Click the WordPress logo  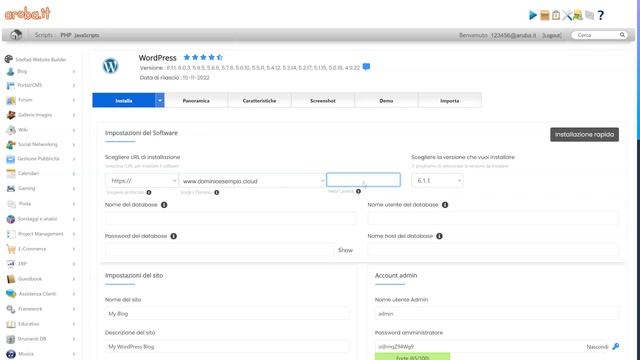point(110,66)
